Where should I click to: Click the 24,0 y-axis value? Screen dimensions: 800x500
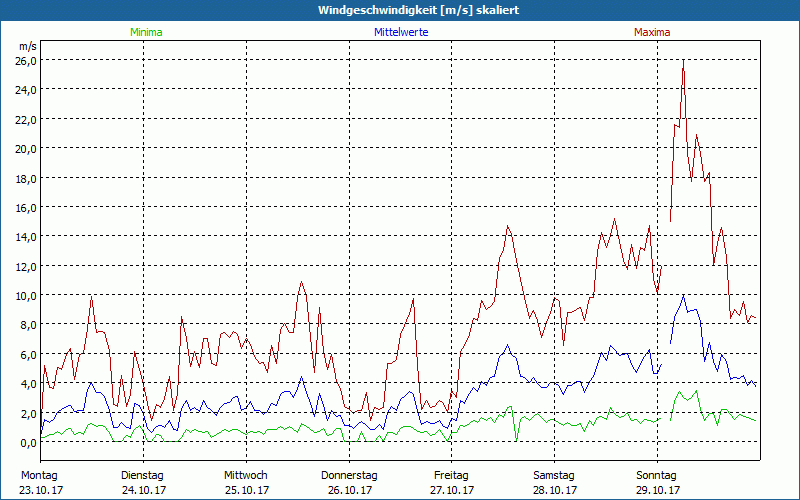27,90
